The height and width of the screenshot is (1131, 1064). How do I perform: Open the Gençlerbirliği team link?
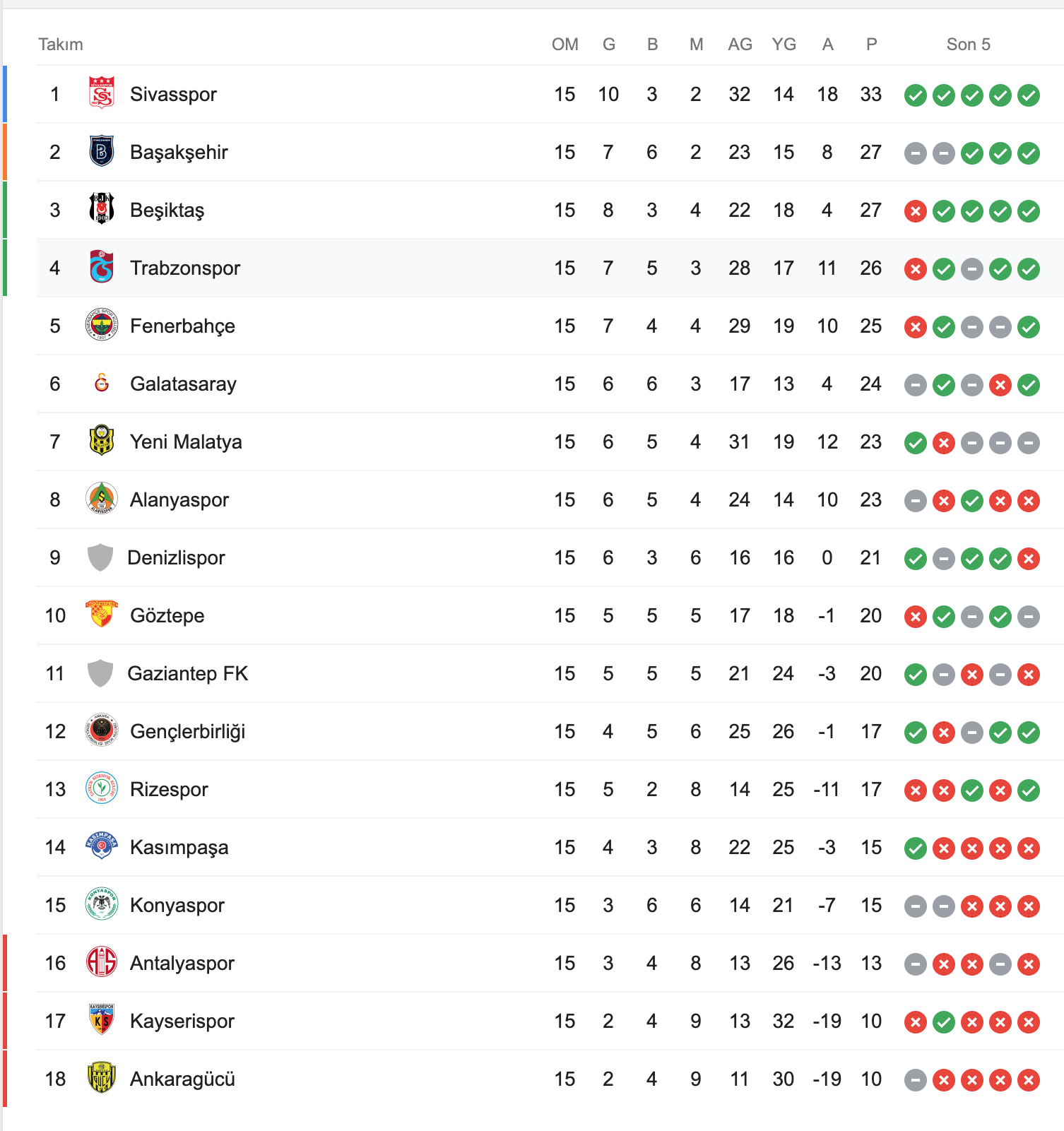point(187,731)
